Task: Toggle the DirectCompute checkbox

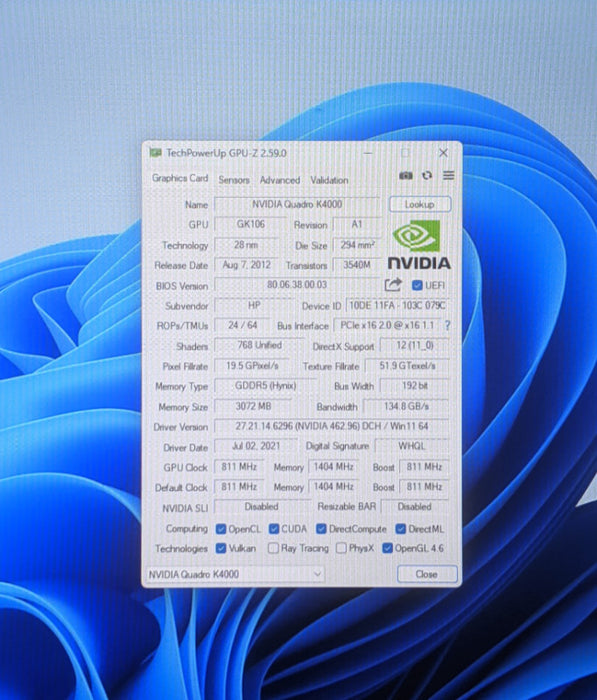Action: 321,529
